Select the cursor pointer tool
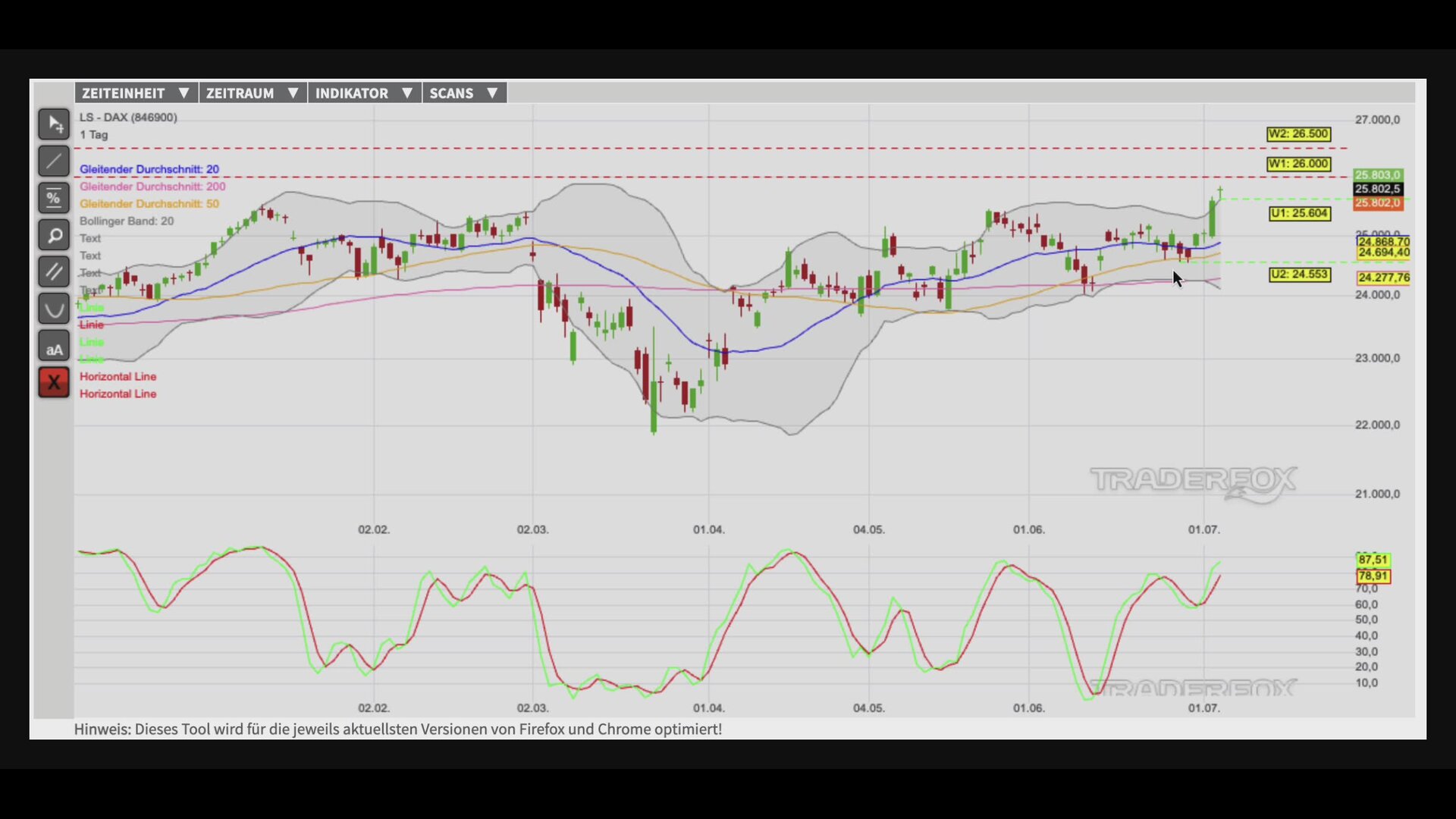This screenshot has height=819, width=1456. point(54,124)
